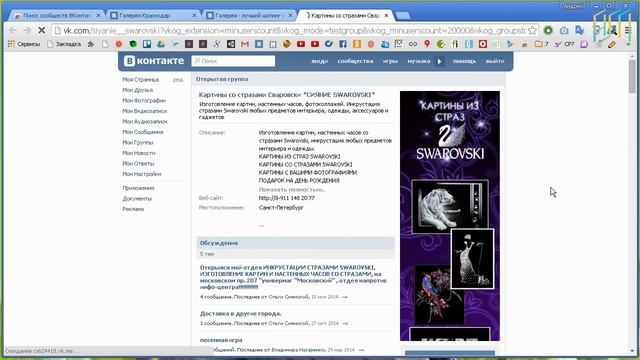640x360 pixels.
Task: Open Мои Новости in the sidebar
Action: [x=139, y=153]
